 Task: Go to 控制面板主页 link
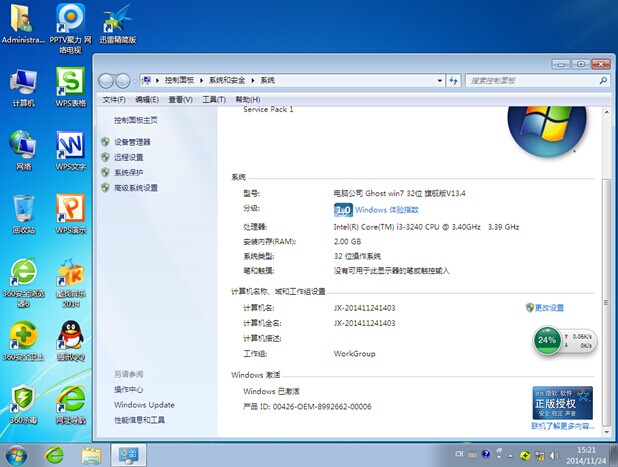tap(136, 120)
